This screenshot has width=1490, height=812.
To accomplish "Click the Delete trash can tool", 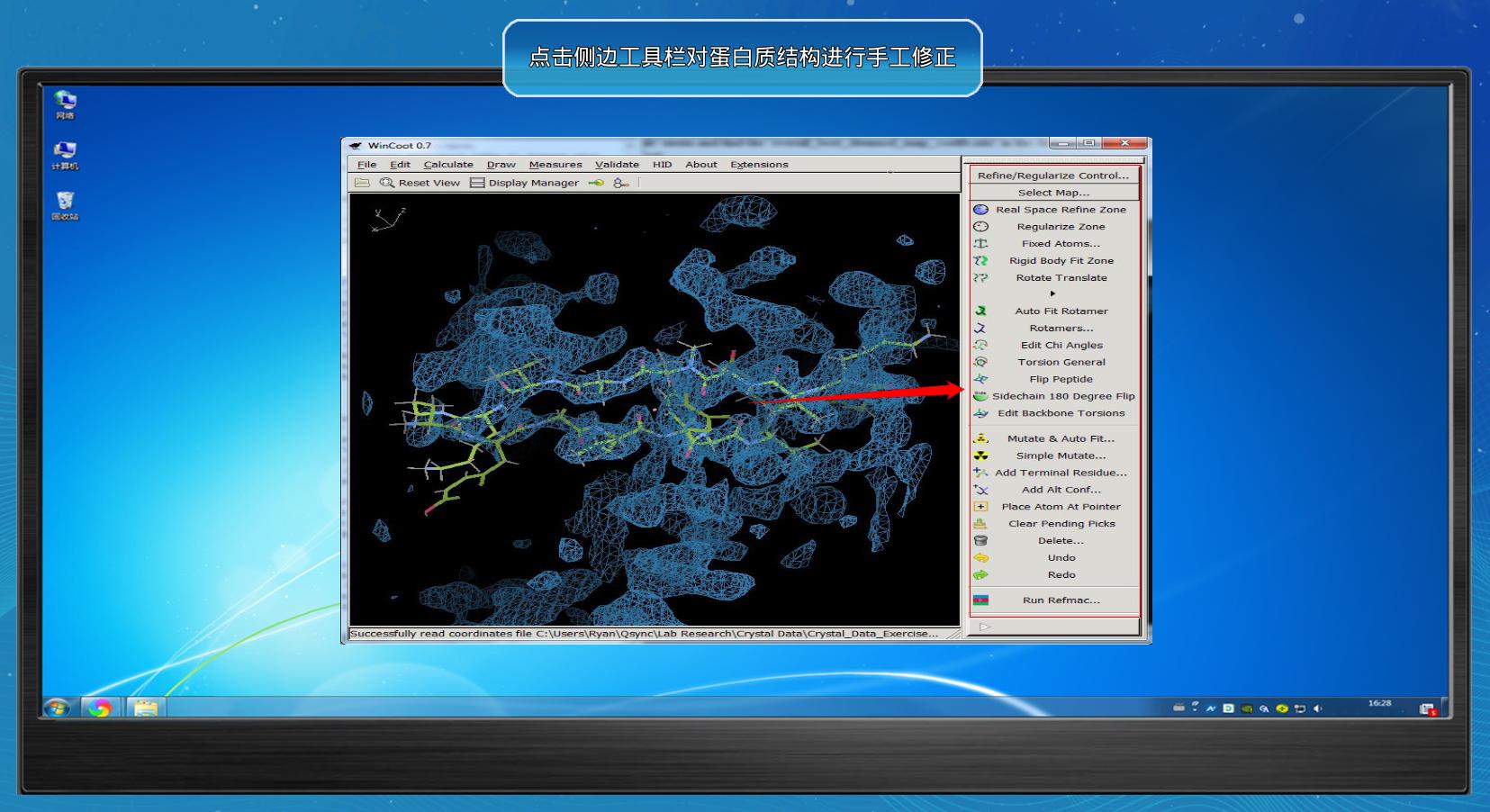I will tap(981, 541).
